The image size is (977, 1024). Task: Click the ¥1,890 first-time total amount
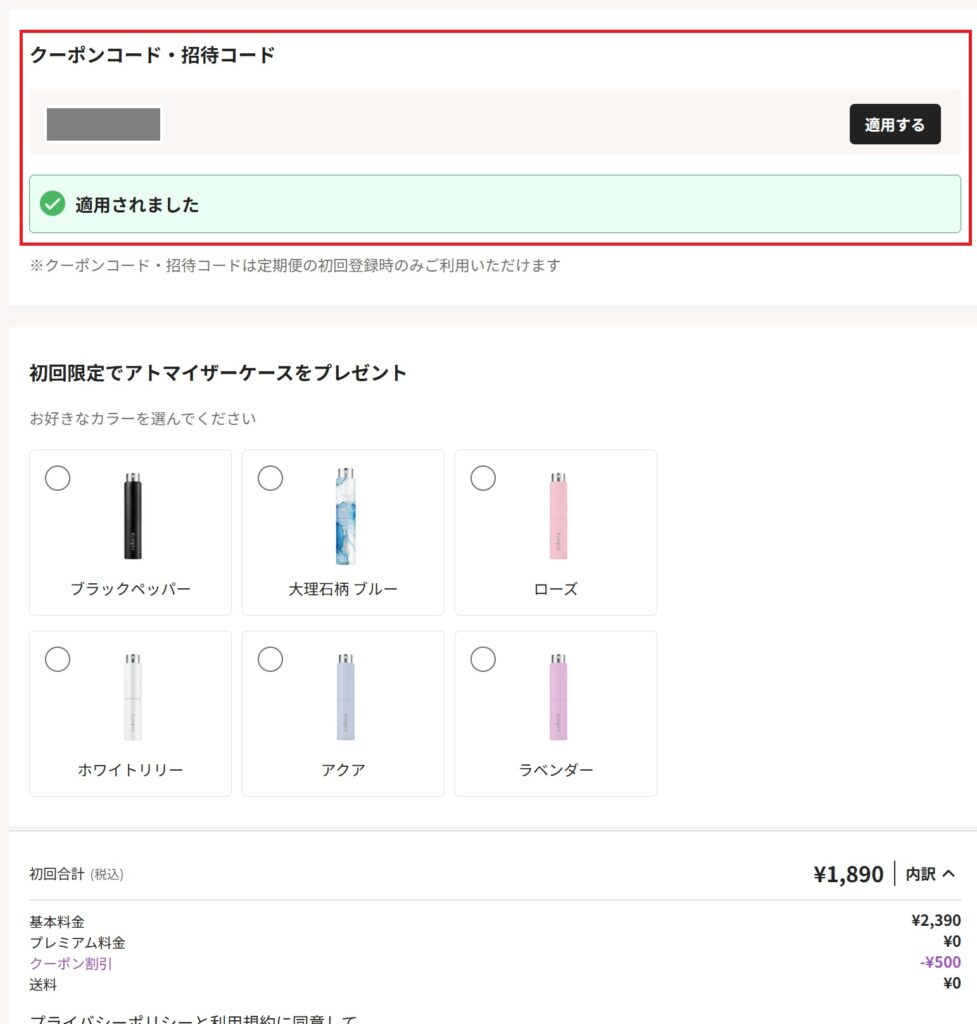[x=848, y=874]
